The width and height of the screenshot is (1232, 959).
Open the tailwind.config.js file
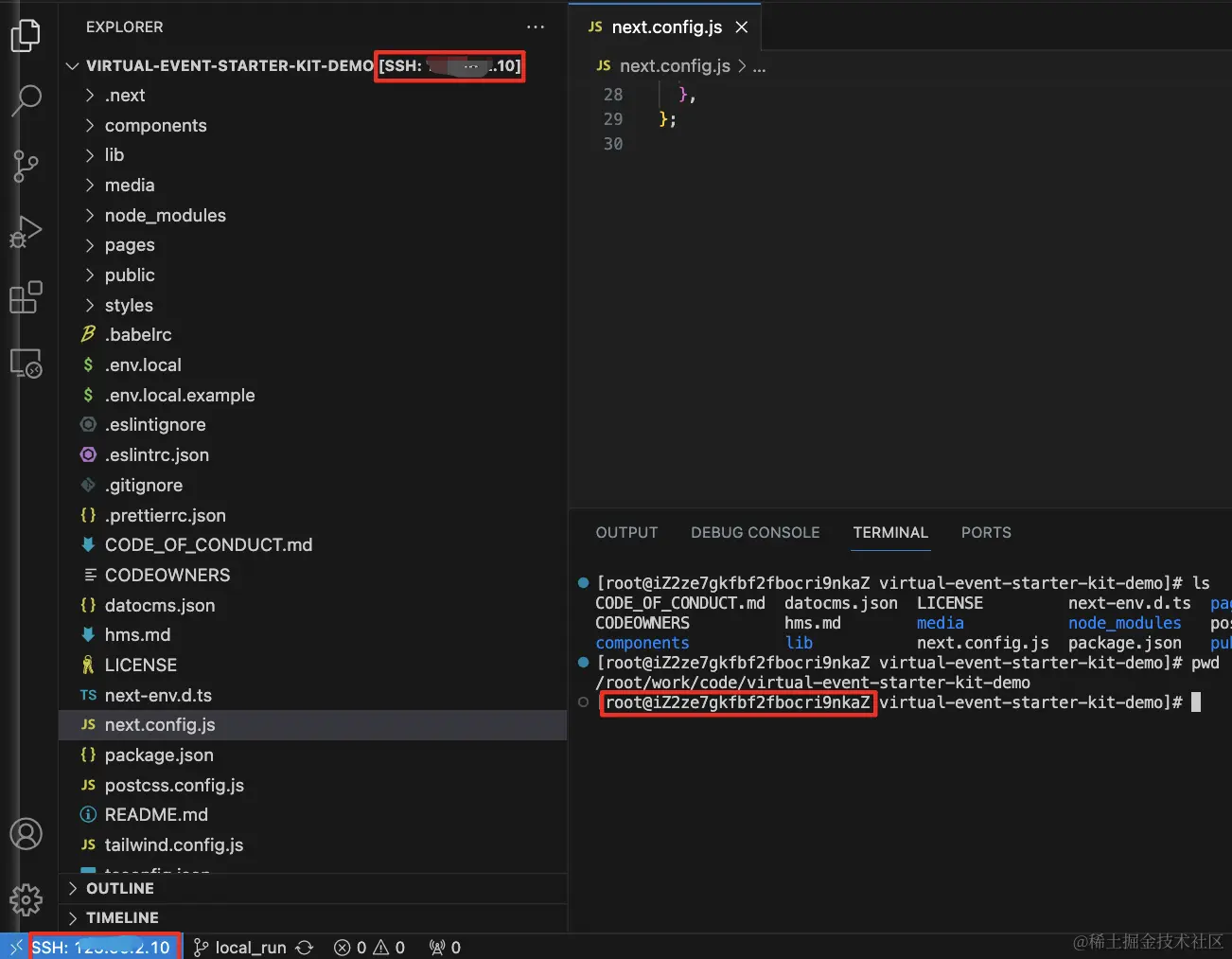pyautogui.click(x=312, y=845)
